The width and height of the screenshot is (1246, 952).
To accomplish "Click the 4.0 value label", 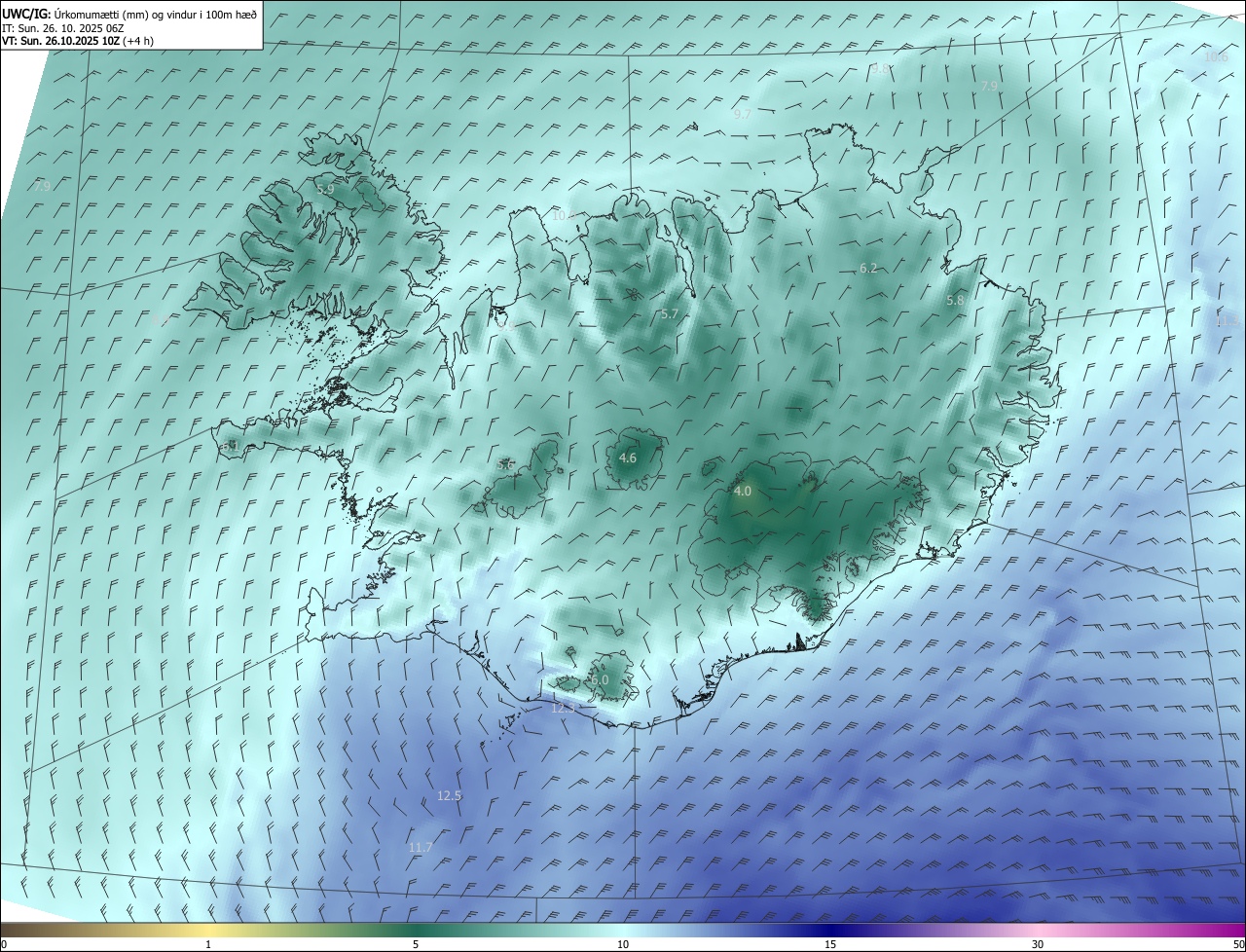I will [743, 492].
